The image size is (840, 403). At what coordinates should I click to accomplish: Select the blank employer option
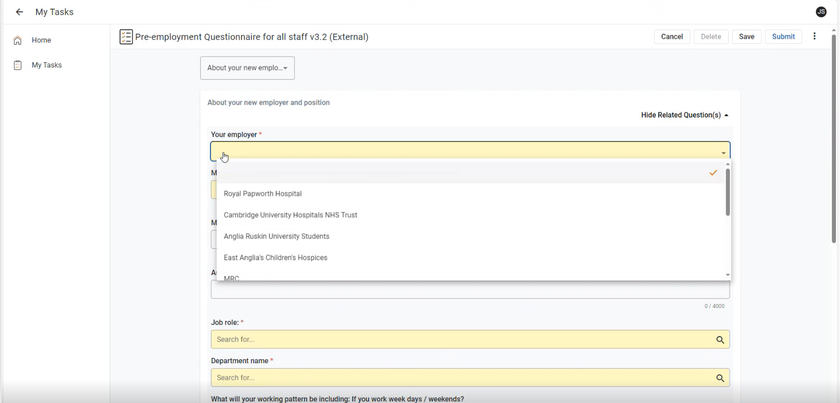coord(471,173)
